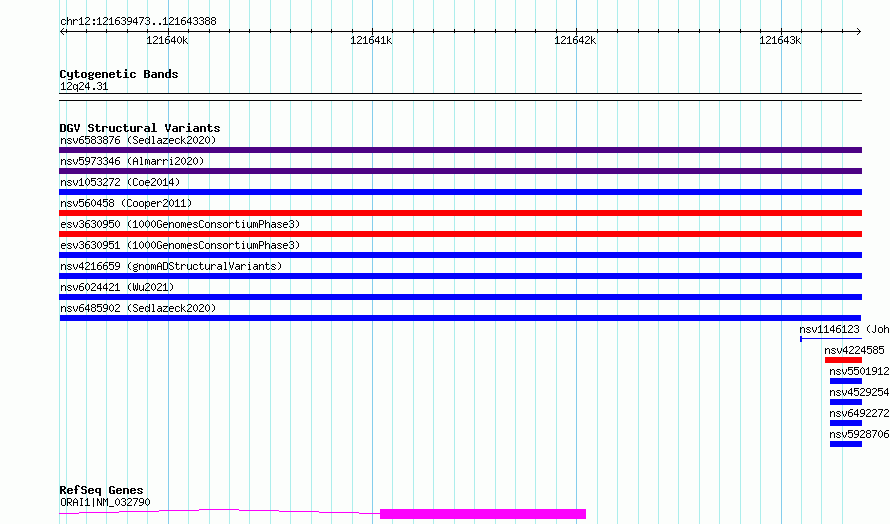Screen dimensions: 890x524
Task: Select the purple bar under nsv6583876
Action: click(x=460, y=150)
